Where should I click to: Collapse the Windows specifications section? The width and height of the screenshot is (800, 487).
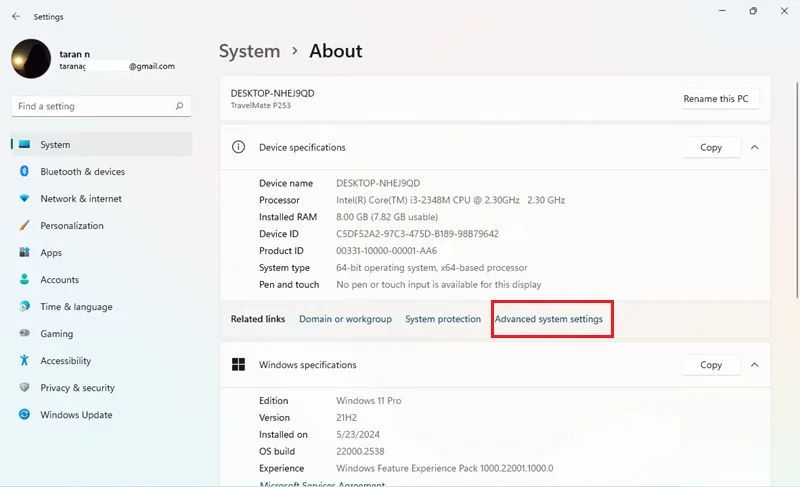point(755,365)
